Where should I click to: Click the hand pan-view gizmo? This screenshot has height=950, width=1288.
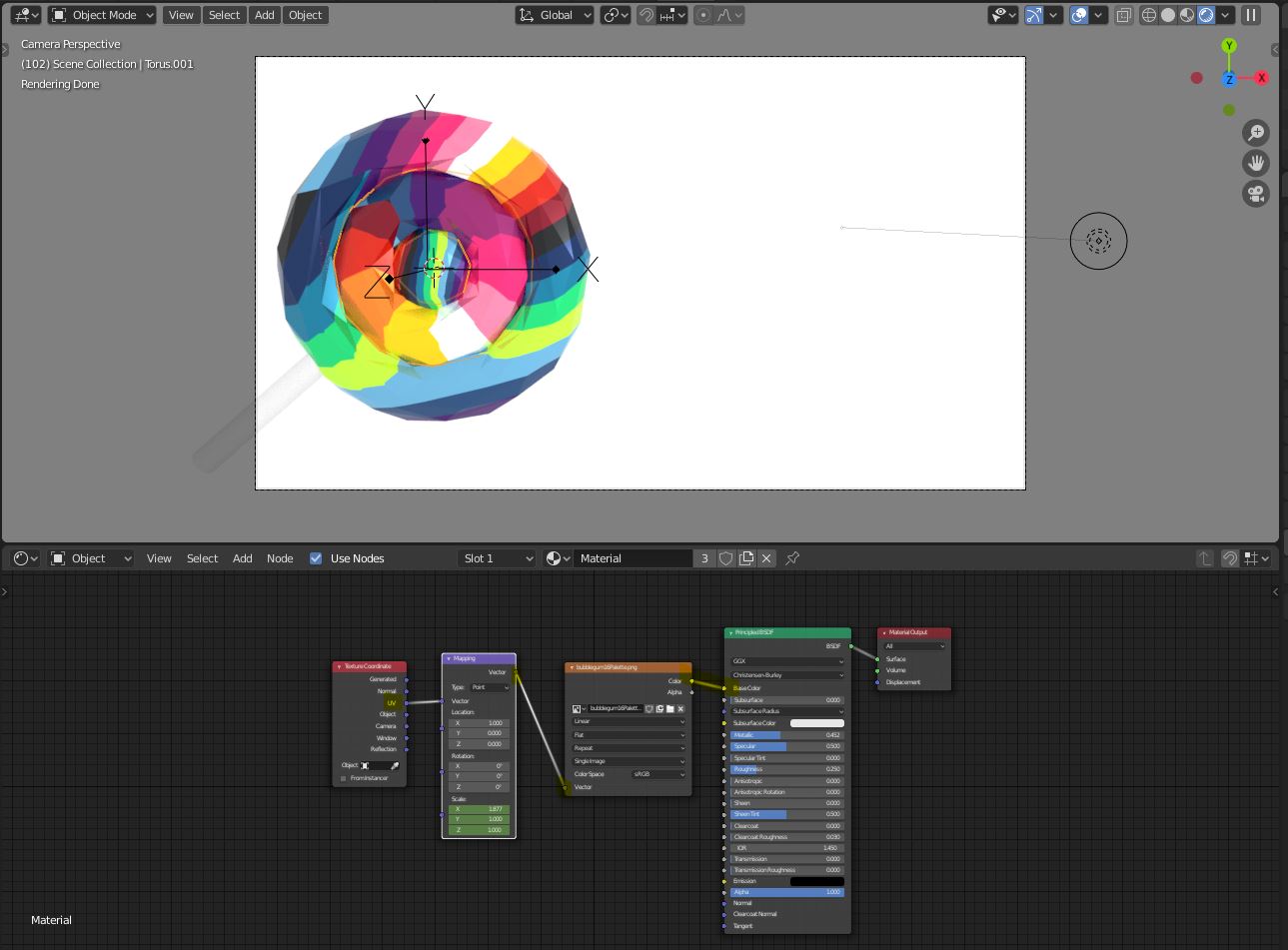tap(1255, 163)
